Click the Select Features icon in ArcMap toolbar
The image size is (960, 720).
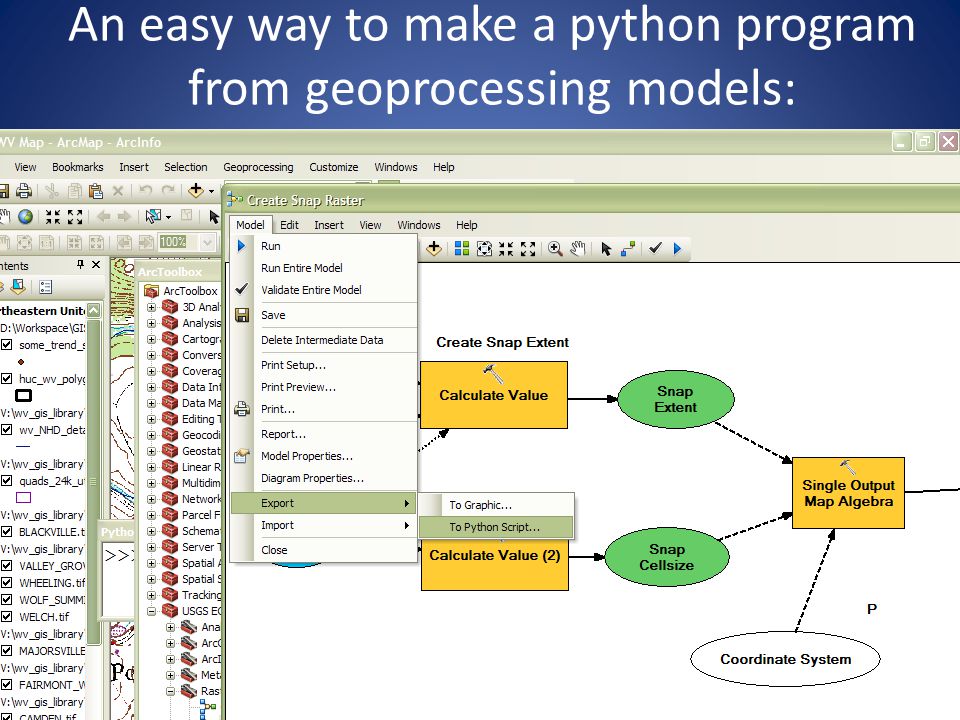tap(153, 216)
